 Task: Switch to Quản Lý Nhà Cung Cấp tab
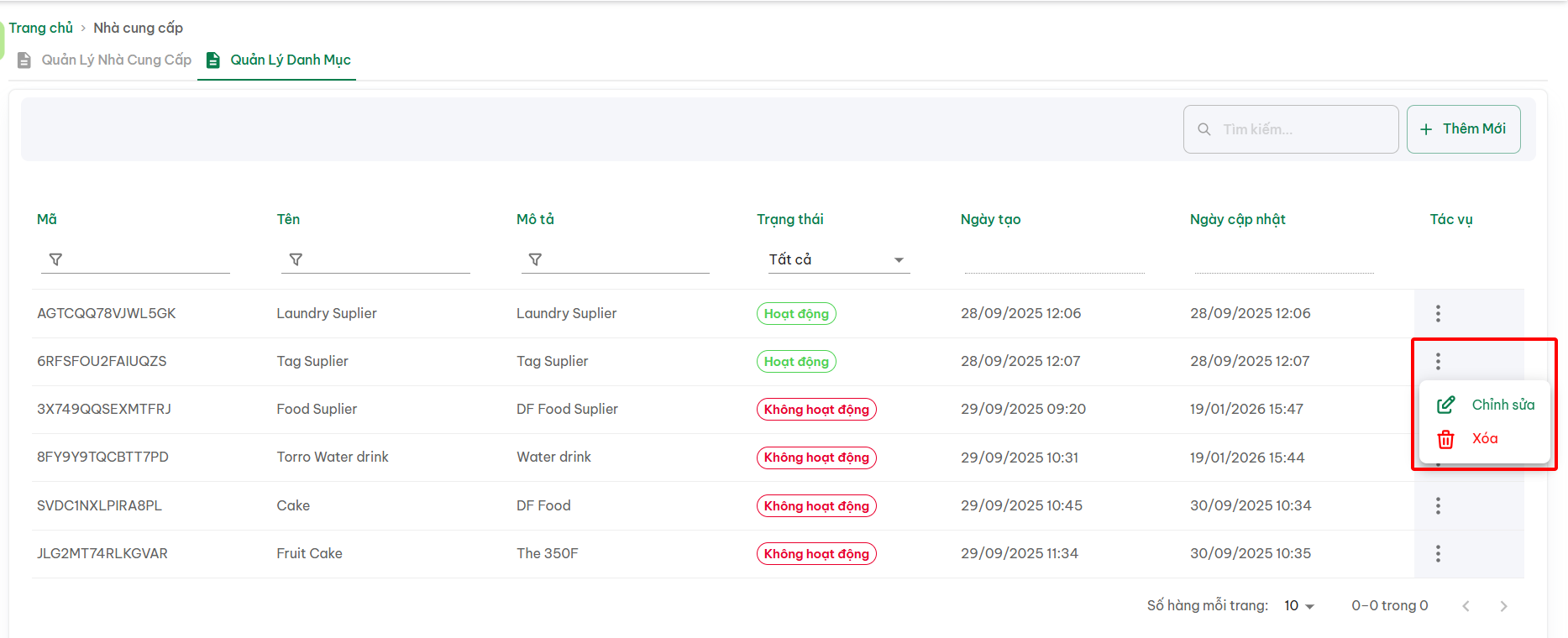(x=105, y=60)
